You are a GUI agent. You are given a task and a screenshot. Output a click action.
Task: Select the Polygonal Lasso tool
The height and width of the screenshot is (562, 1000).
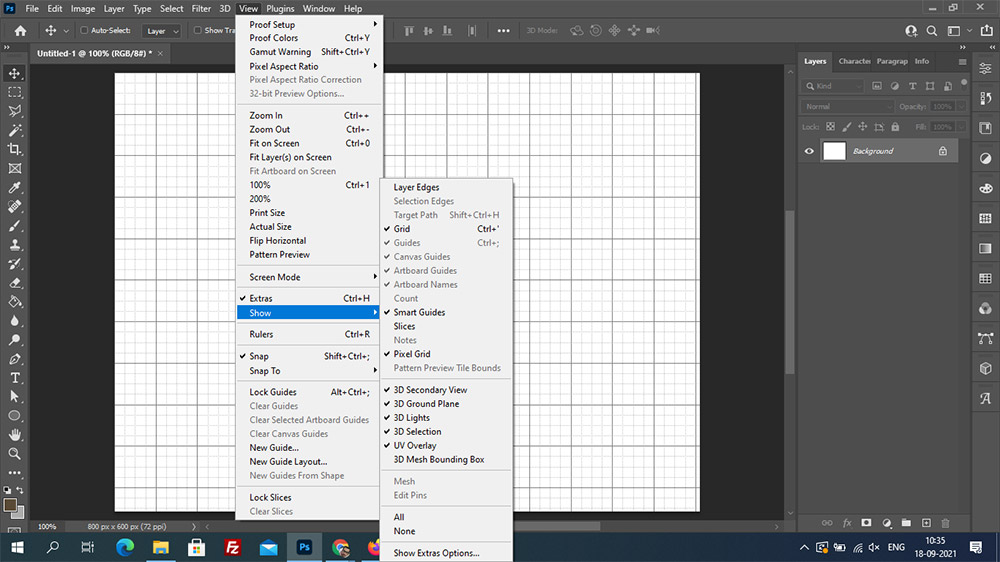[x=14, y=112]
